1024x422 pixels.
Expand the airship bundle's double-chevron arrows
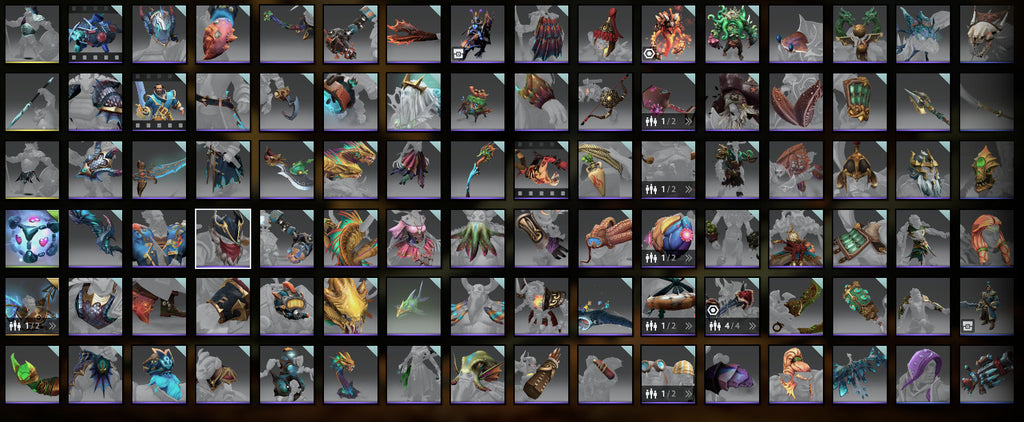[x=688, y=325]
